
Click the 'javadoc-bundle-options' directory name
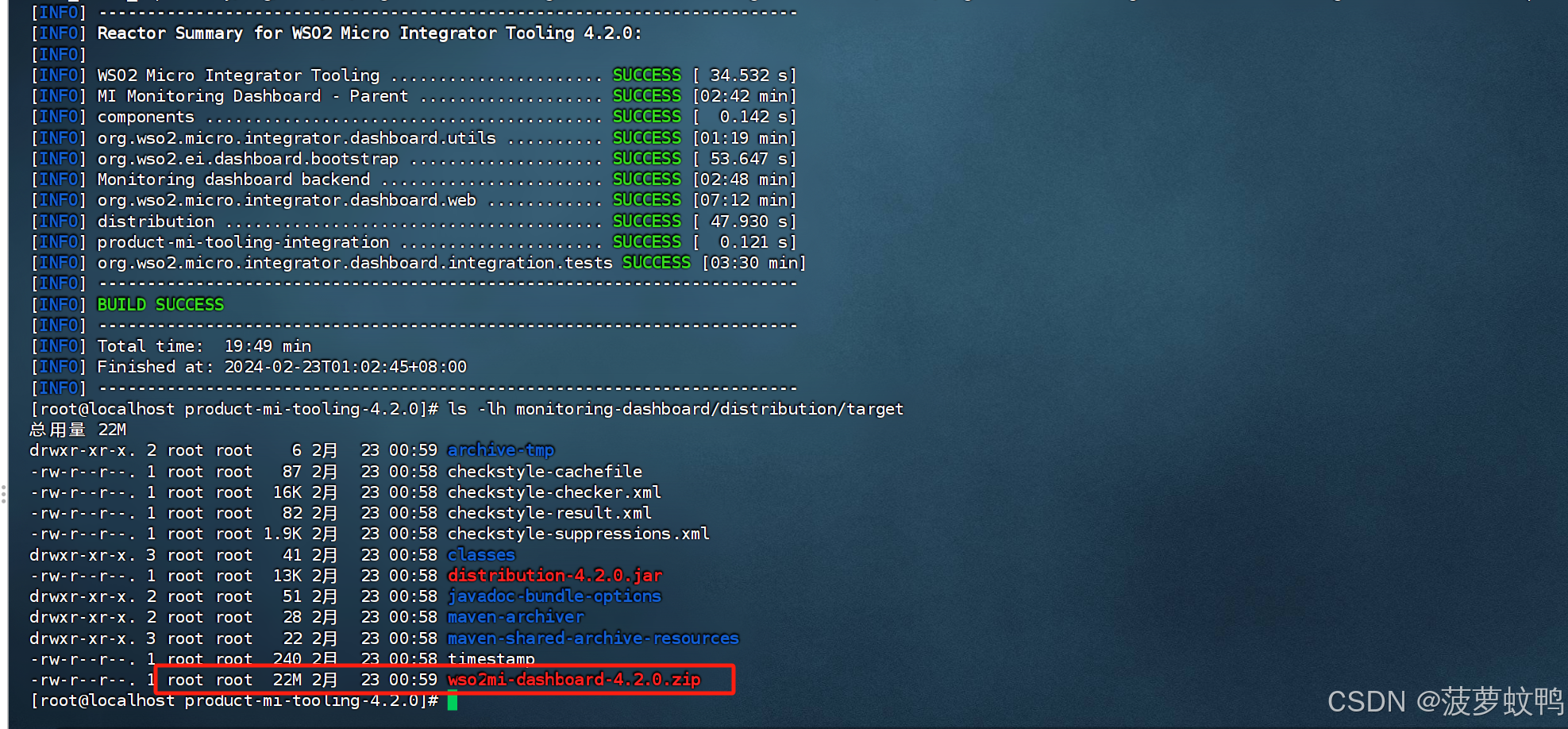point(554,596)
